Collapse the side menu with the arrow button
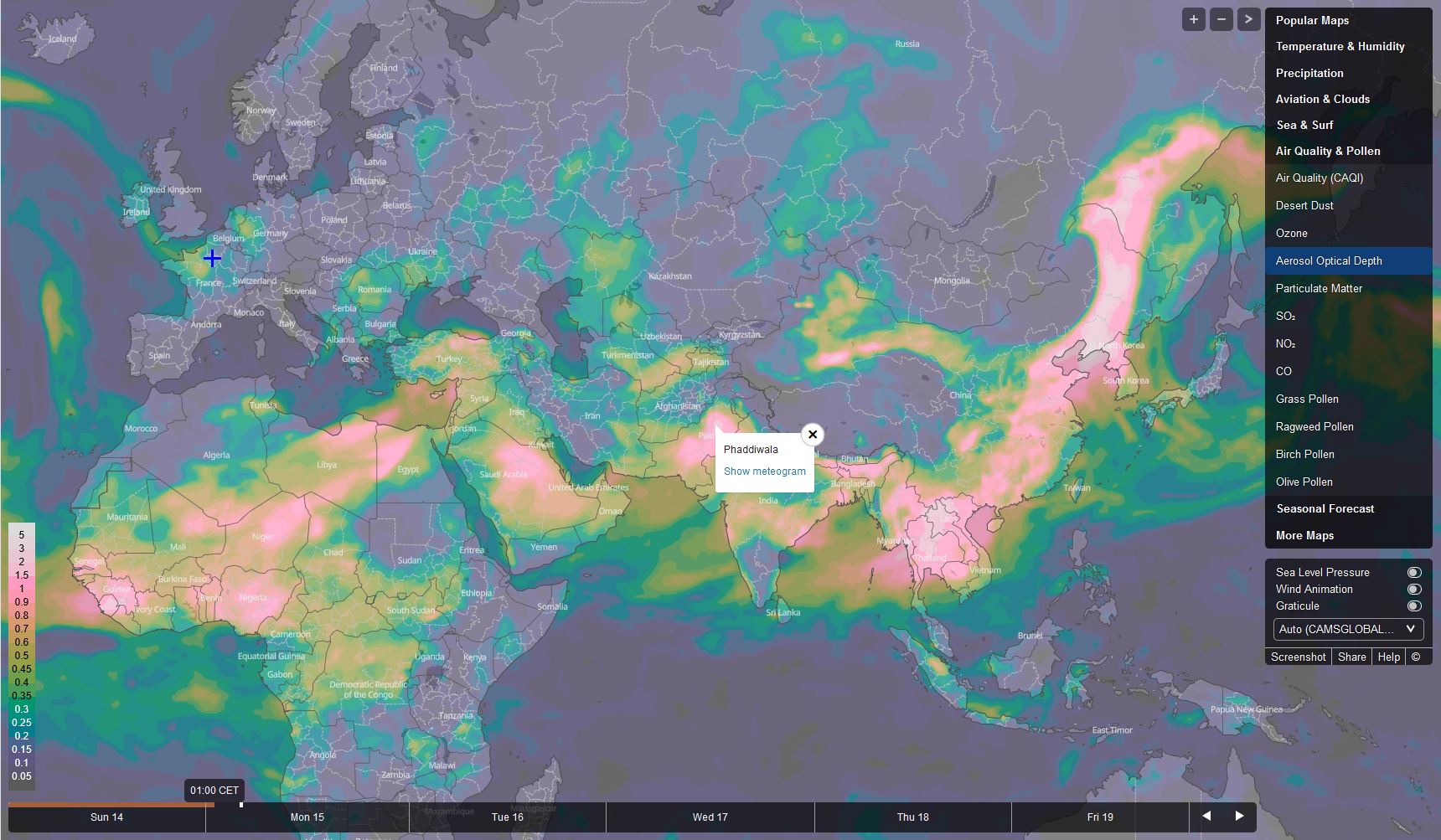Viewport: 1441px width, 840px height. [x=1248, y=19]
